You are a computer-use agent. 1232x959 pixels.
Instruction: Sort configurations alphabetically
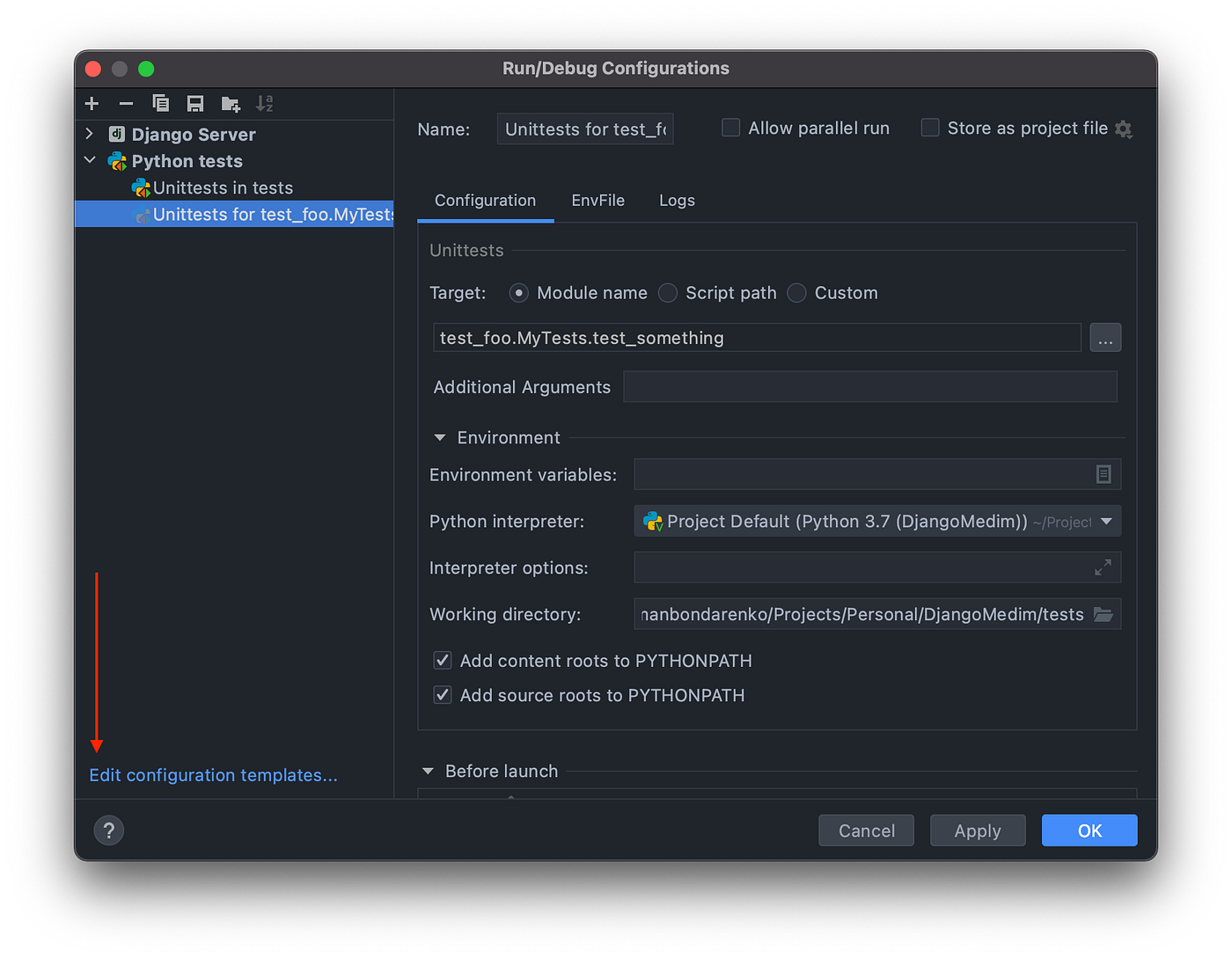pos(264,103)
